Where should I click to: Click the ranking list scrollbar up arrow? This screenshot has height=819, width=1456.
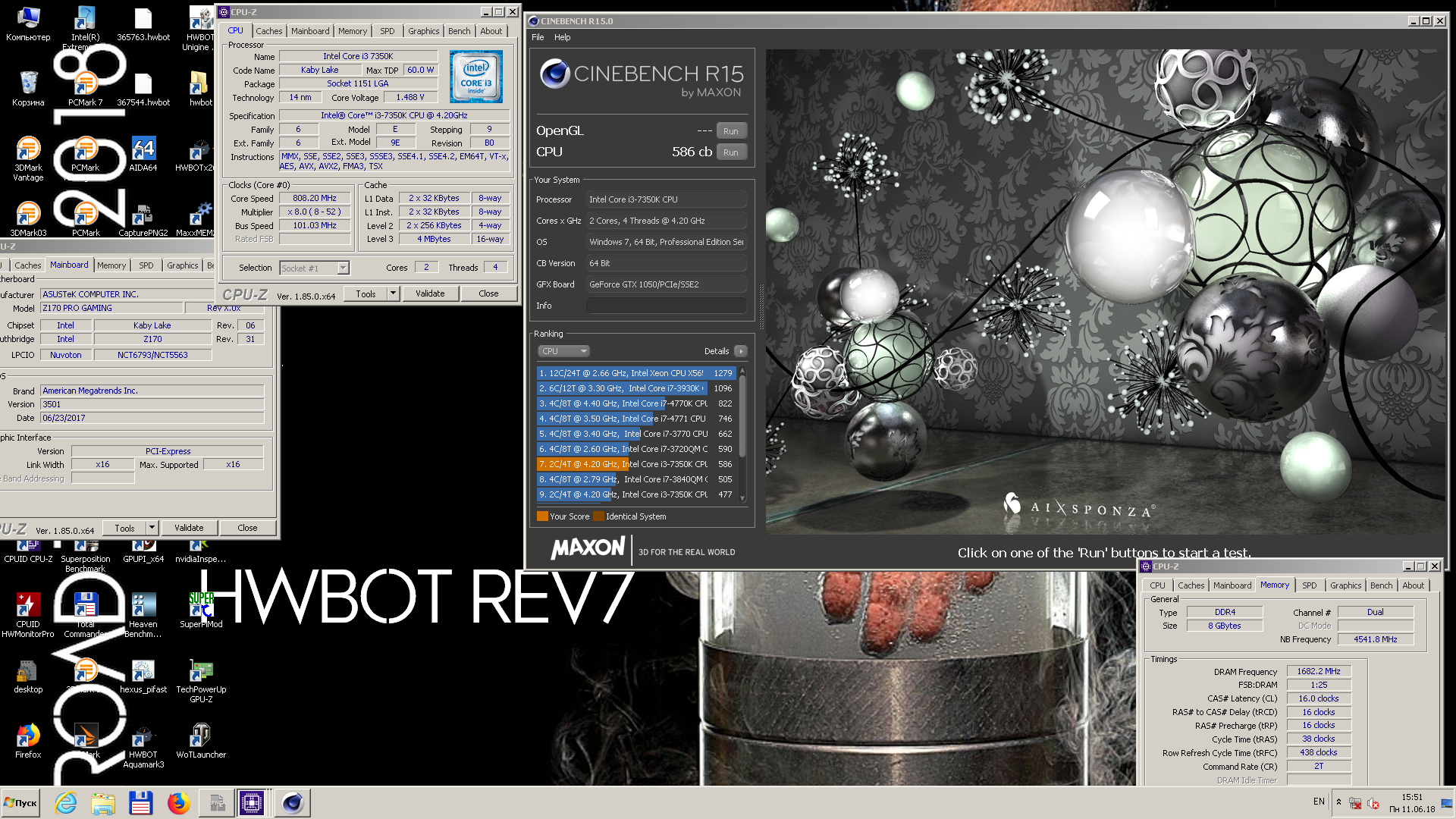742,370
